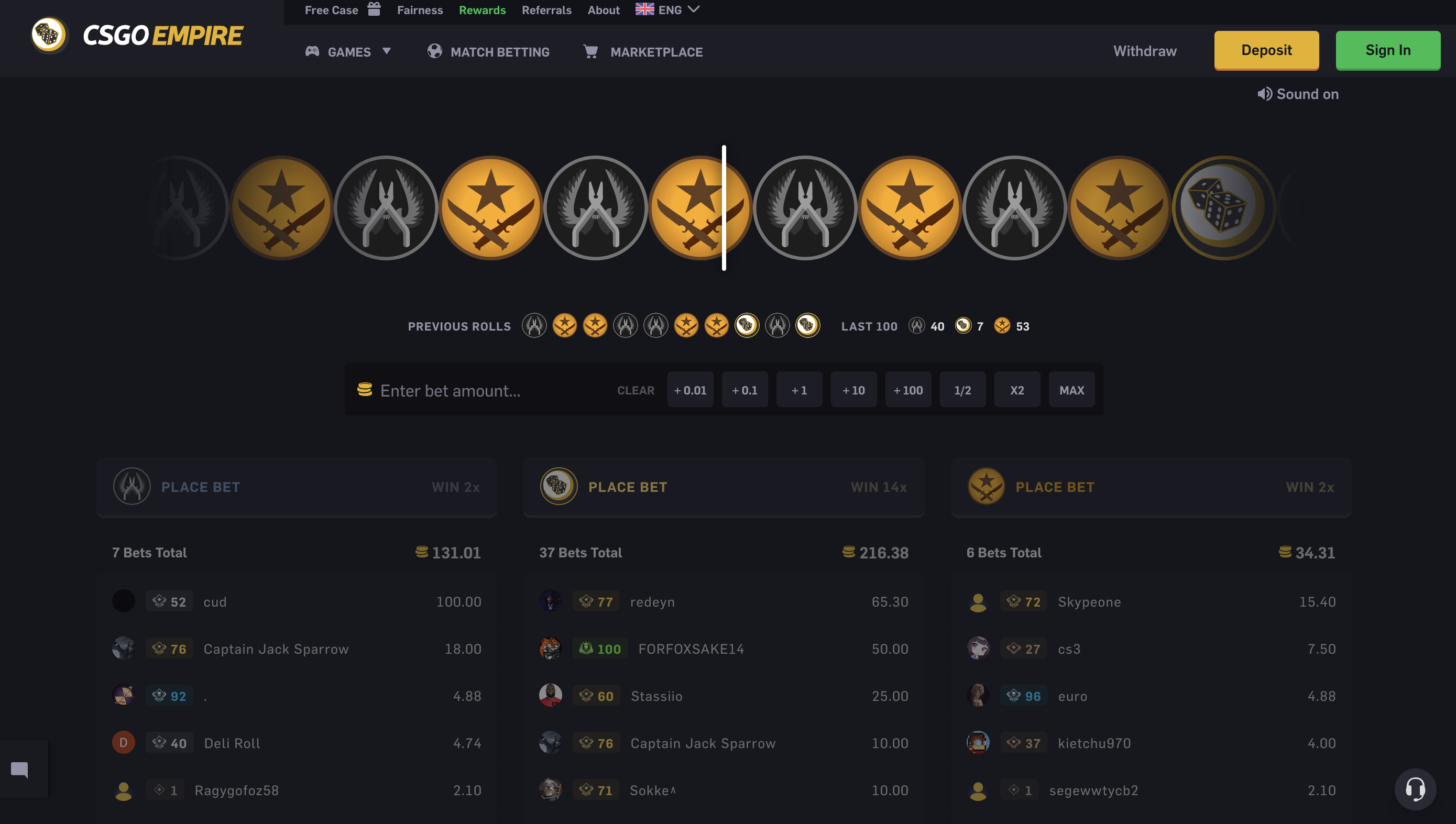
Task: Place bet on CT Win 2x
Action: [x=297, y=487]
